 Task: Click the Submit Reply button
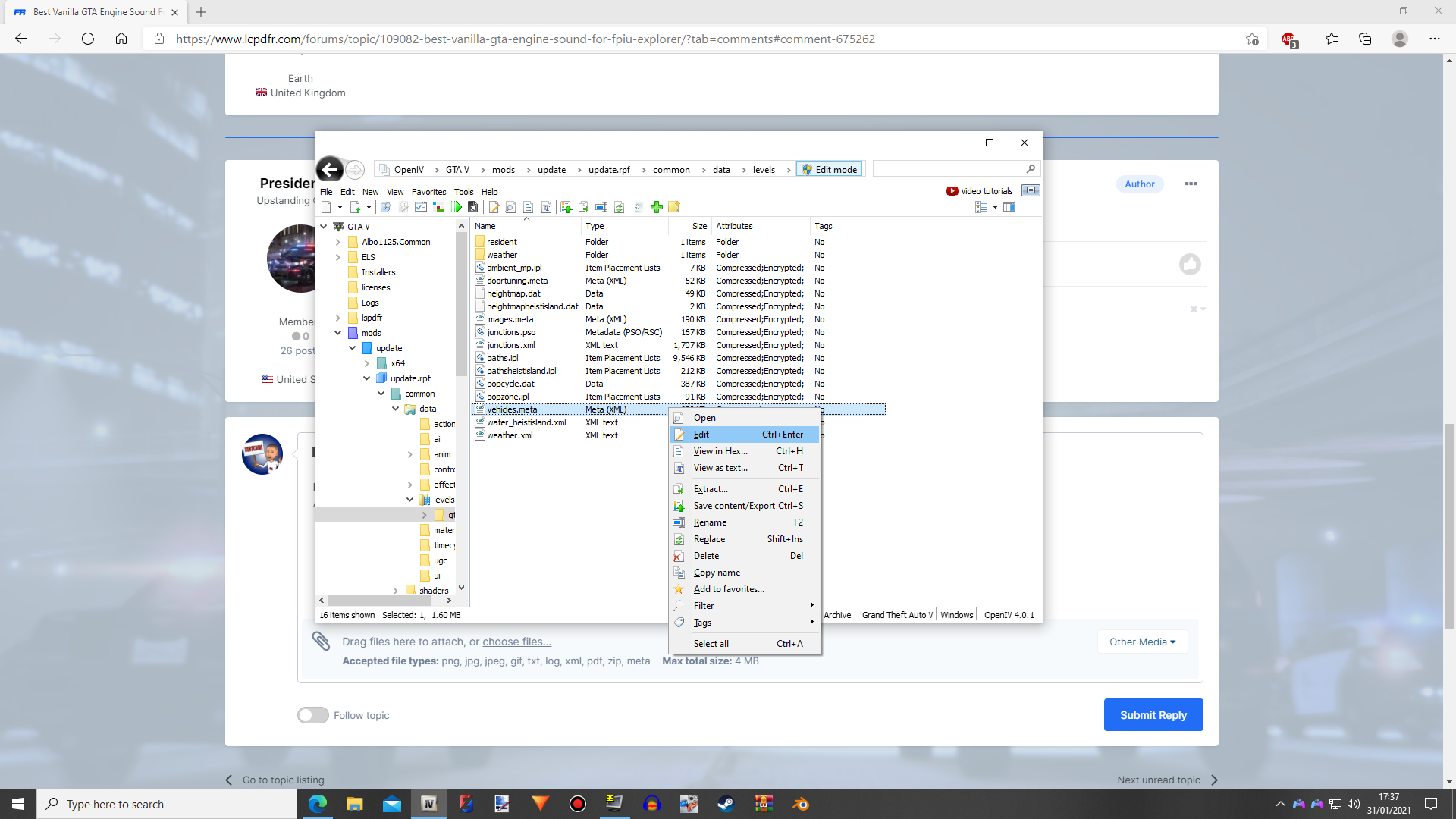coord(1153,715)
